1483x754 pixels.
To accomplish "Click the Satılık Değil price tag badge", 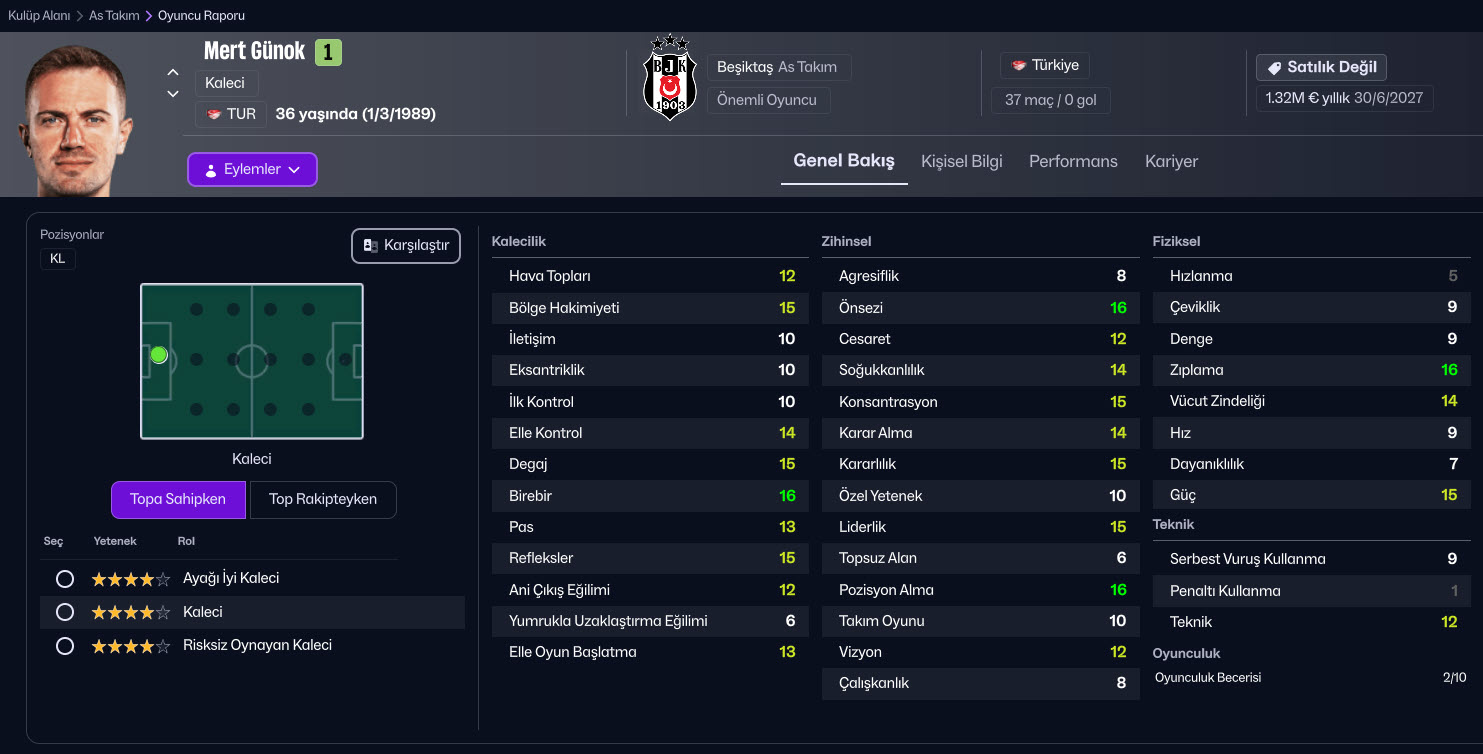I will [x=1321, y=67].
